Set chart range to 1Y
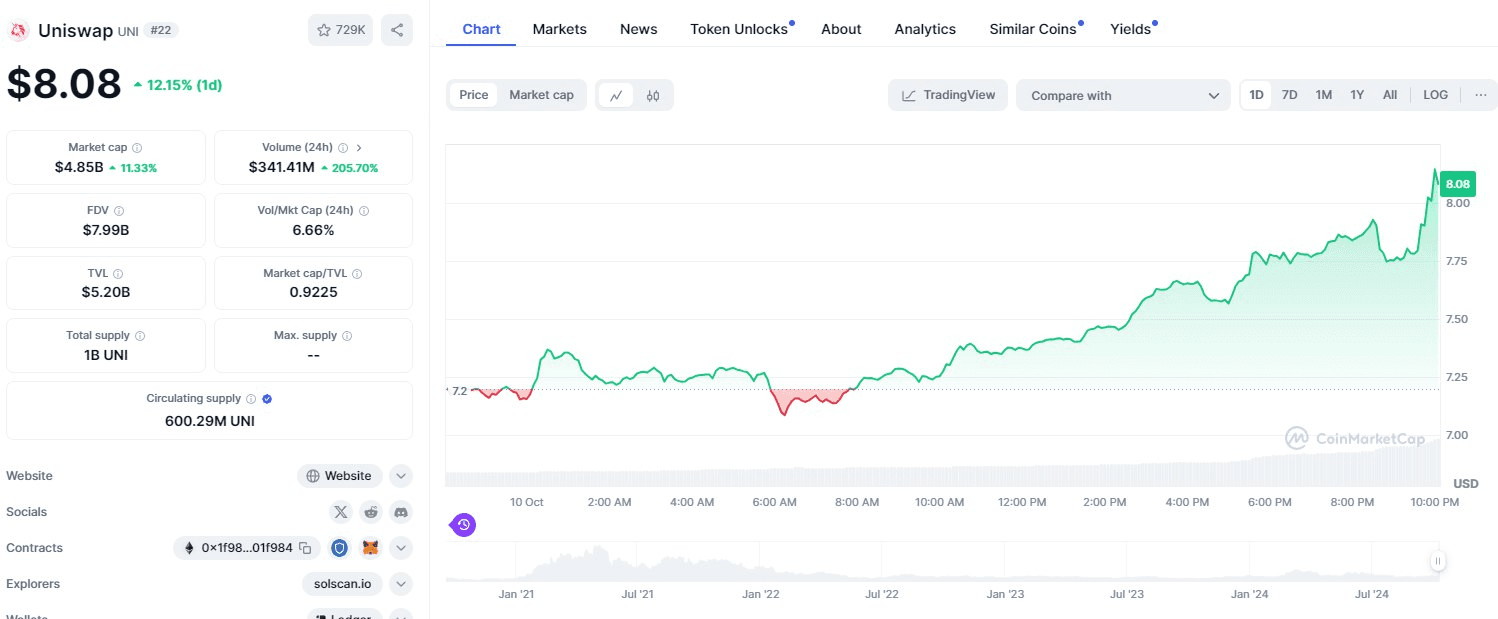The image size is (1498, 619). [x=1357, y=95]
